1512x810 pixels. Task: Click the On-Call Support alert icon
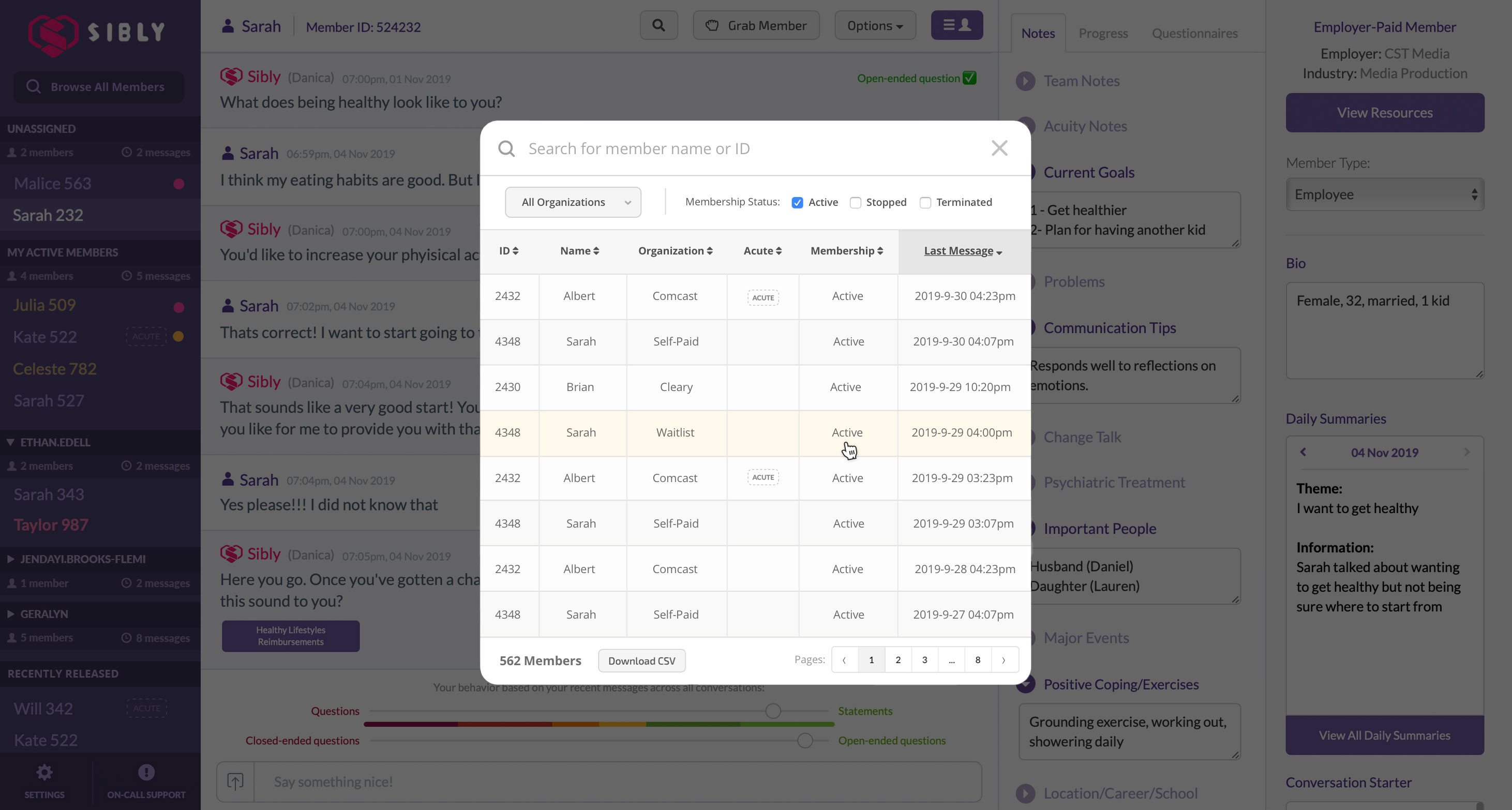[146, 772]
